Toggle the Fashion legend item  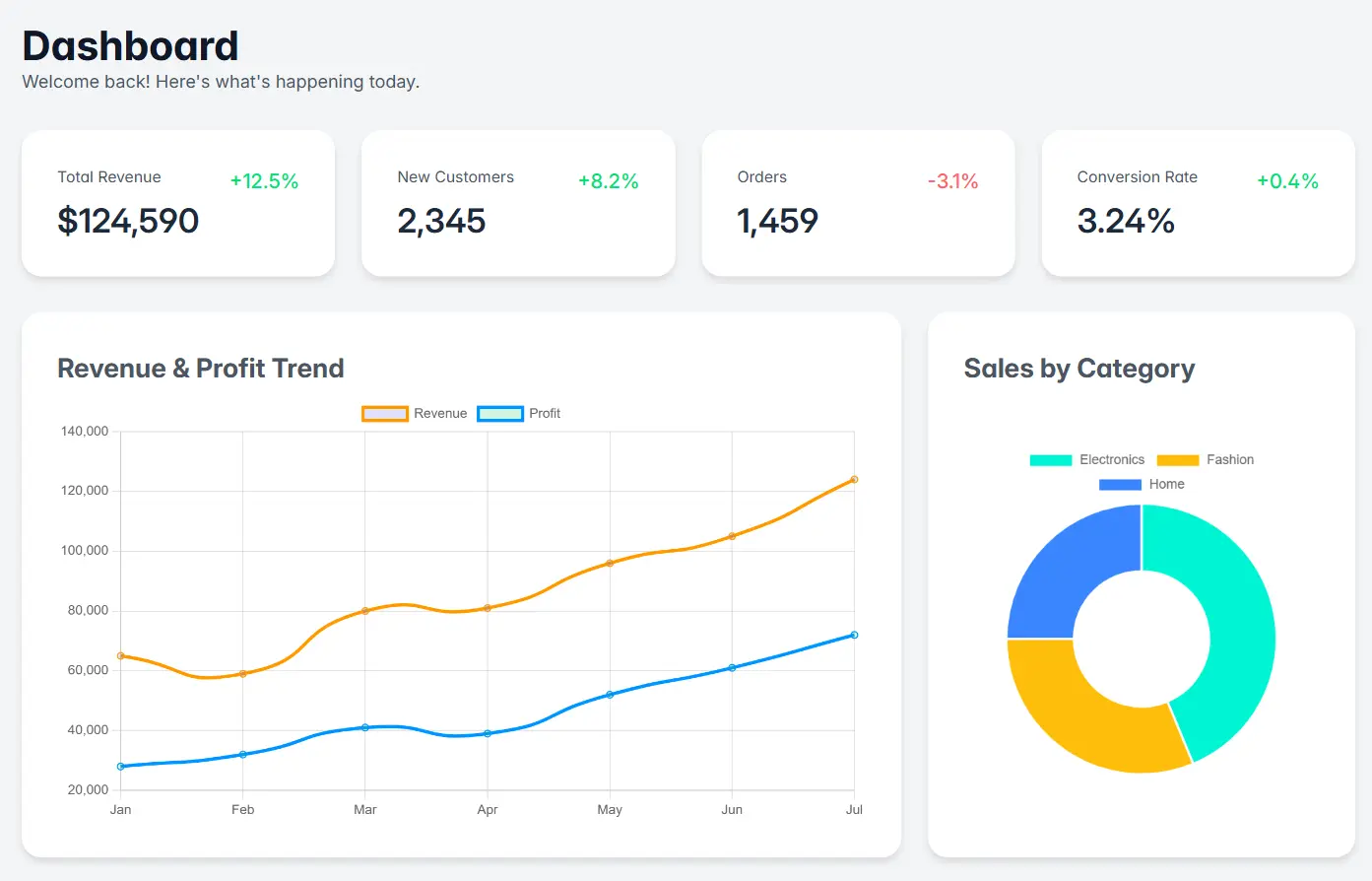(1206, 460)
